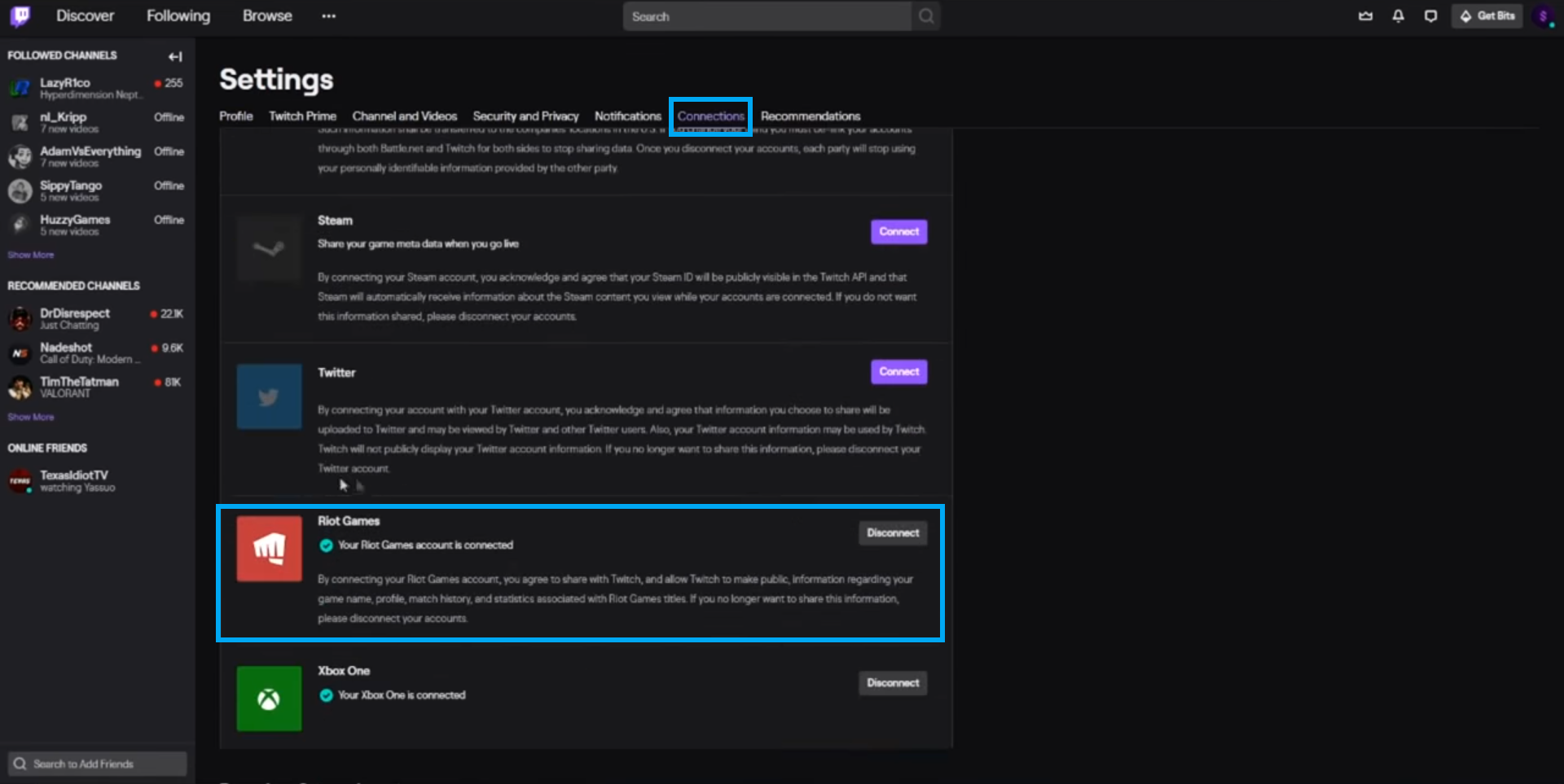
Task: Show more followed channels
Action: [x=31, y=255]
